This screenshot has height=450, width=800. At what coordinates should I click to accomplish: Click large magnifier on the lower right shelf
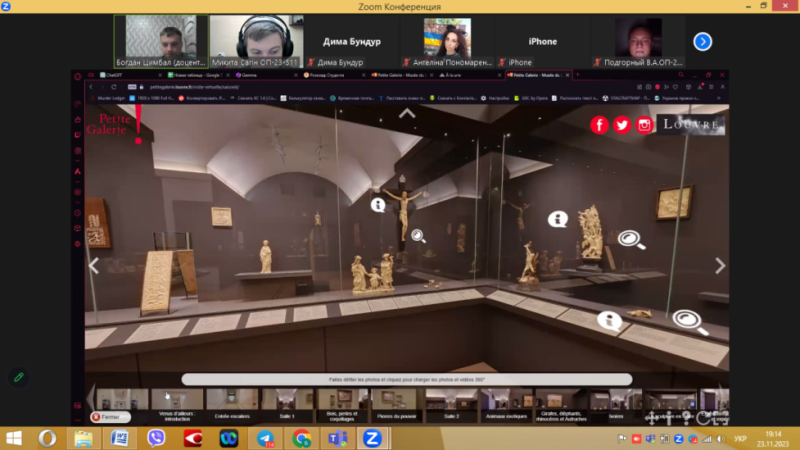click(689, 321)
